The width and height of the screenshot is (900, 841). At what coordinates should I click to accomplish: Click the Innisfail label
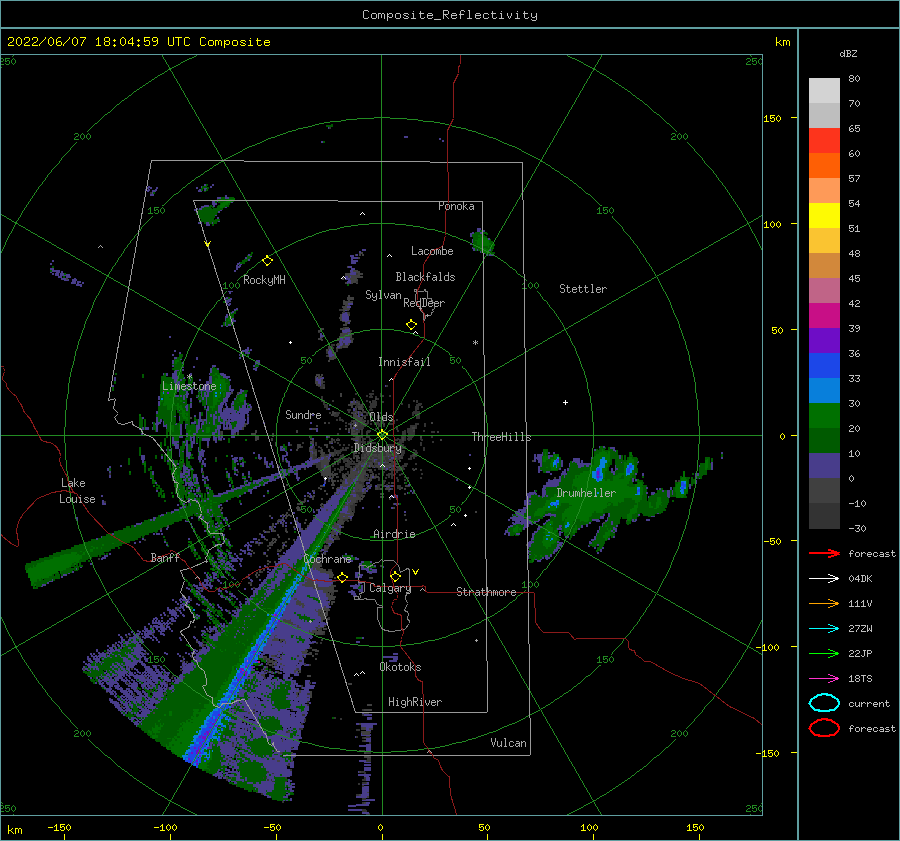(x=404, y=362)
